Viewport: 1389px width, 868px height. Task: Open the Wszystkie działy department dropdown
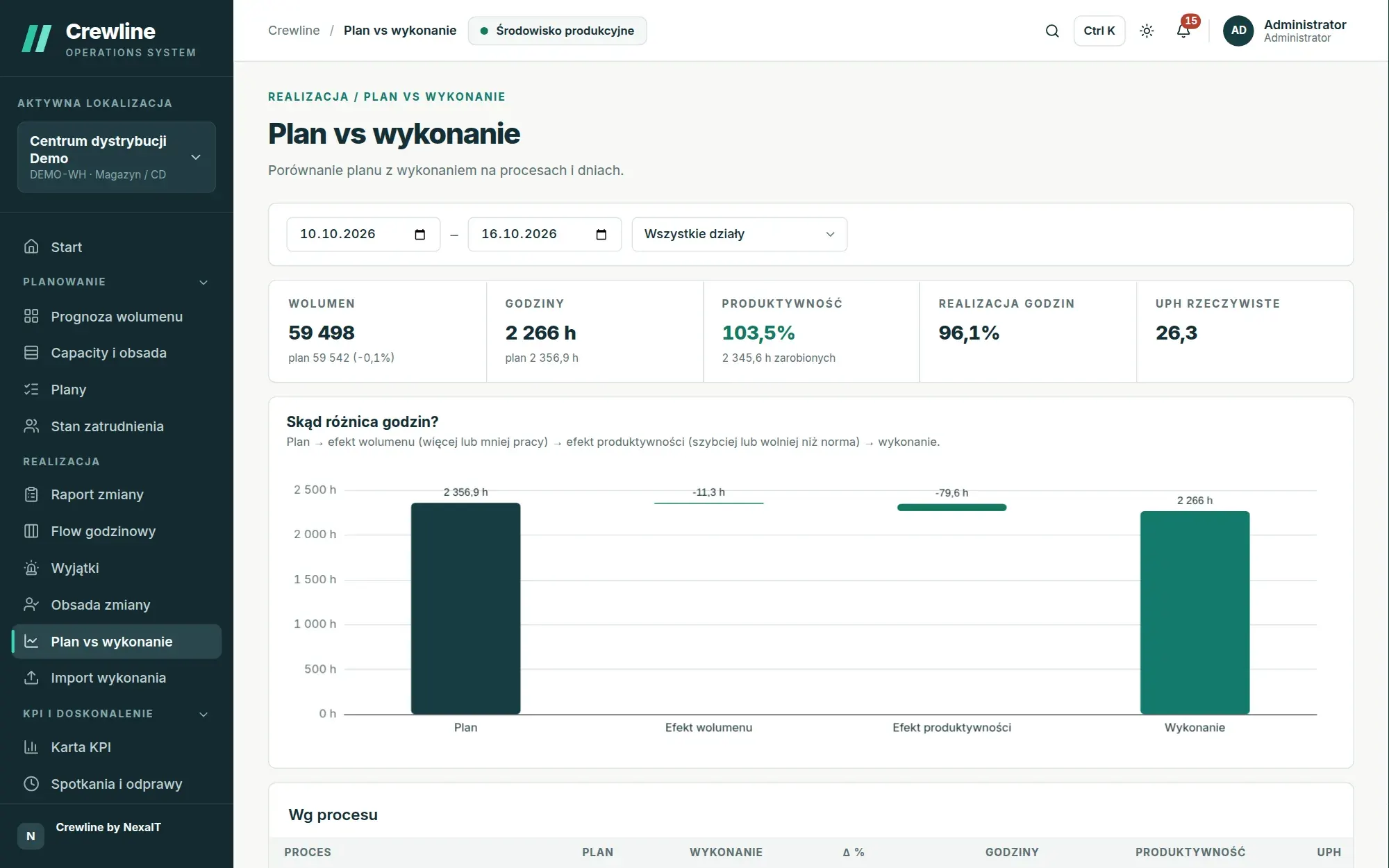(x=739, y=235)
